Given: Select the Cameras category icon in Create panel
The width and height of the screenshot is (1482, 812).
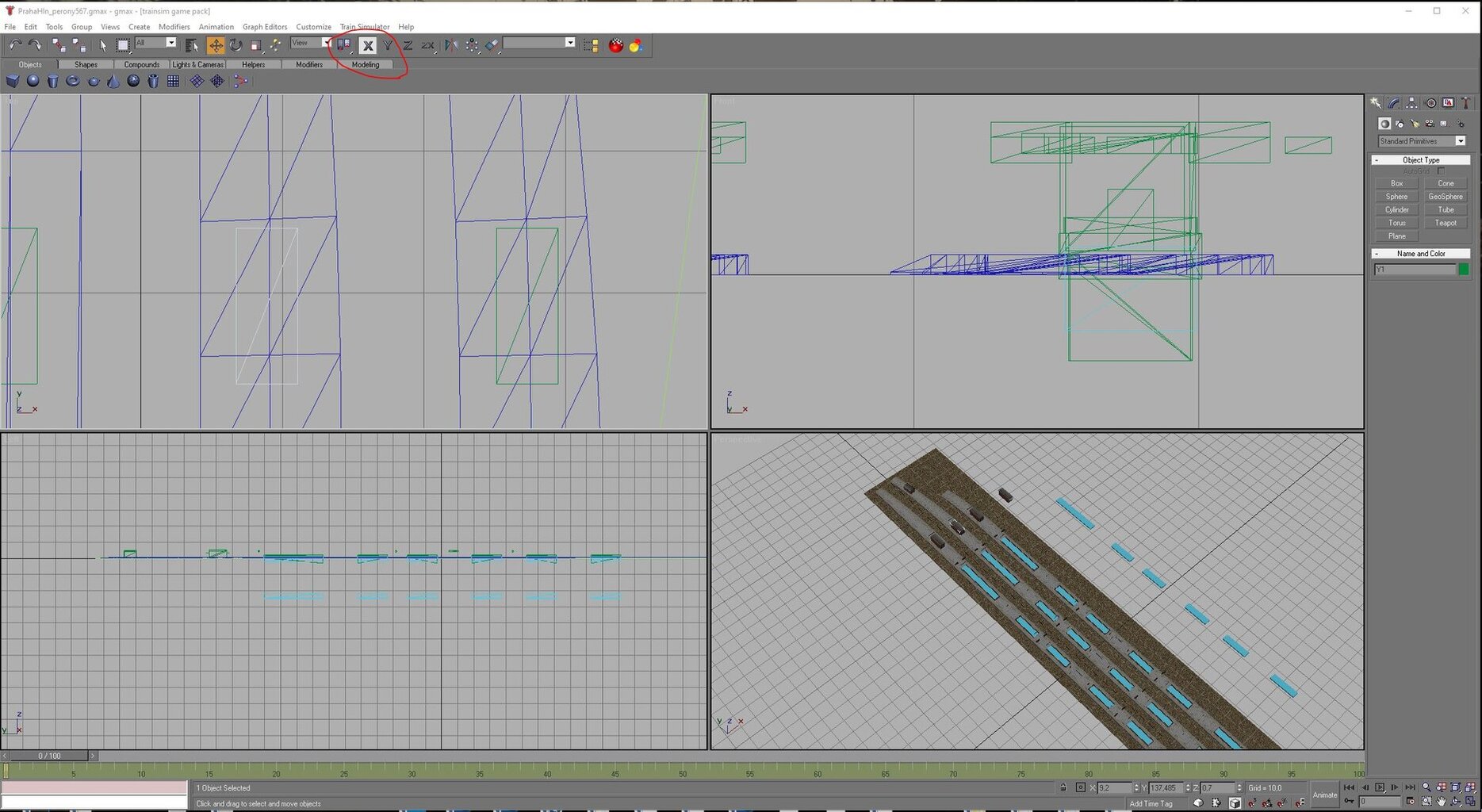Looking at the screenshot, I should pos(1430,124).
